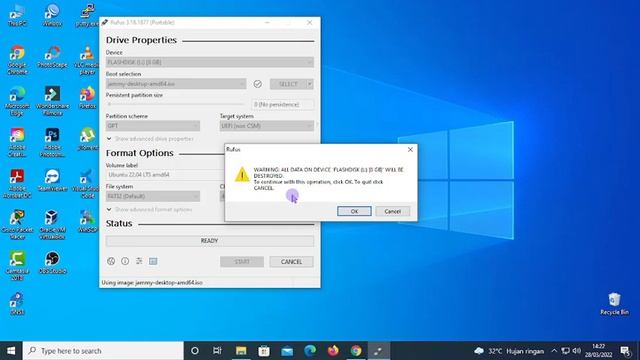Screen dimensions: 640x360
Task: Click the volume speaker tray icon
Action: pos(576,351)
